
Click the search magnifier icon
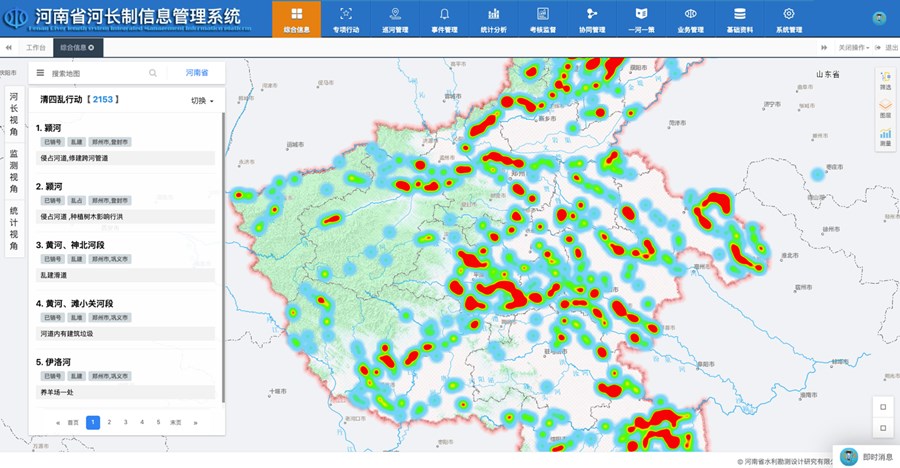click(x=153, y=73)
